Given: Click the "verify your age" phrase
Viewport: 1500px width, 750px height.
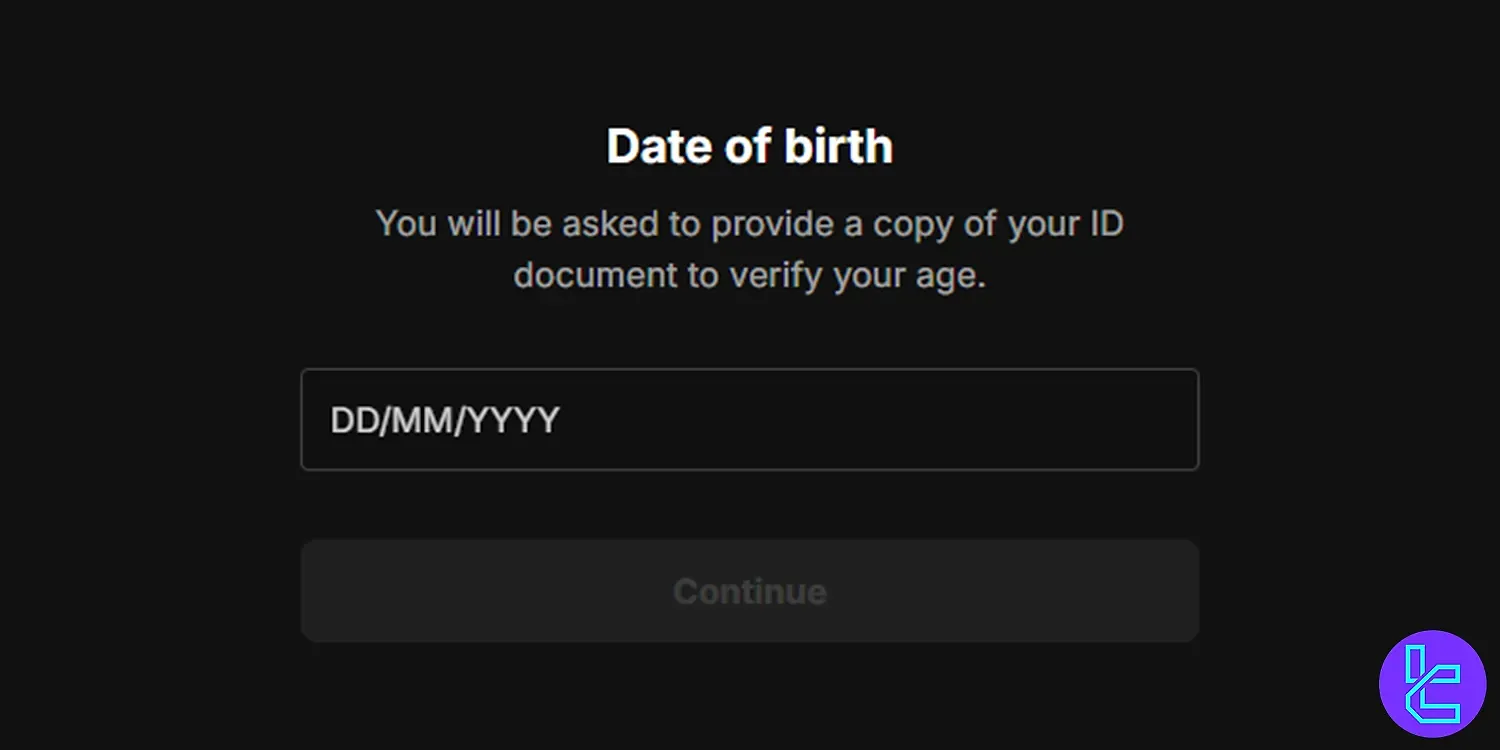Looking at the screenshot, I should pyautogui.click(x=857, y=275).
